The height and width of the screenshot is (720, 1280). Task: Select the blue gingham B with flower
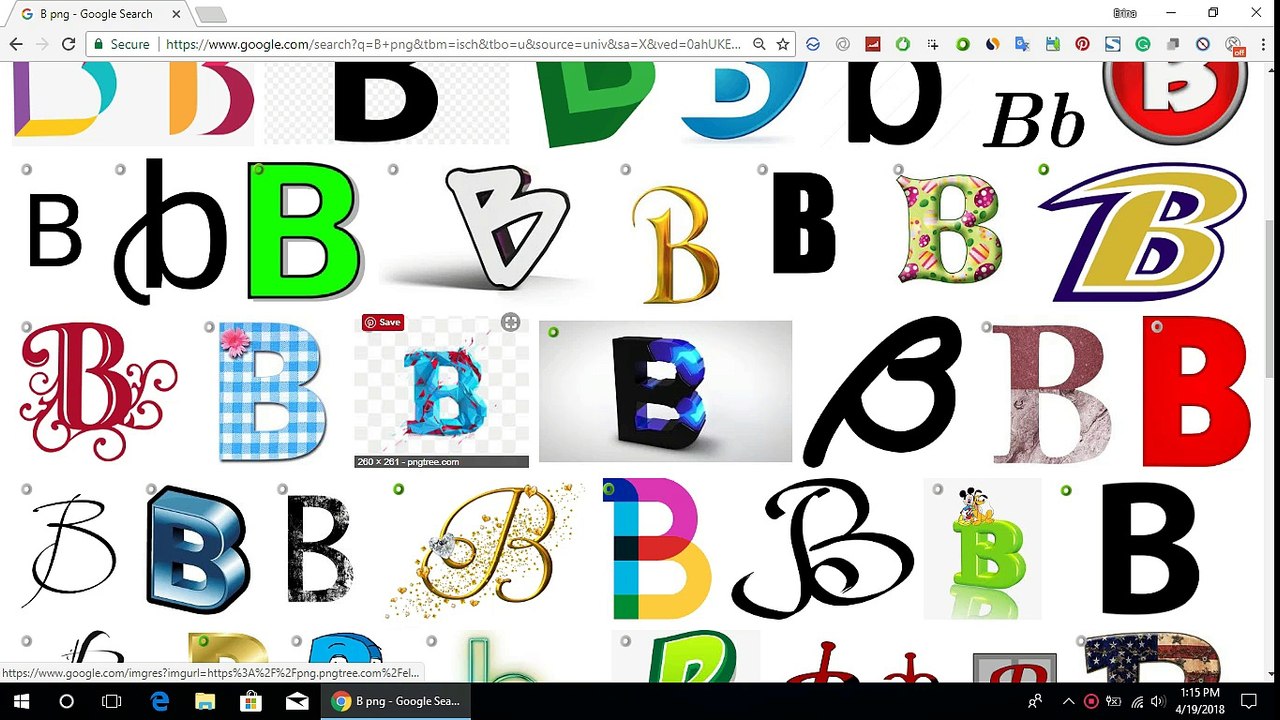click(x=272, y=391)
